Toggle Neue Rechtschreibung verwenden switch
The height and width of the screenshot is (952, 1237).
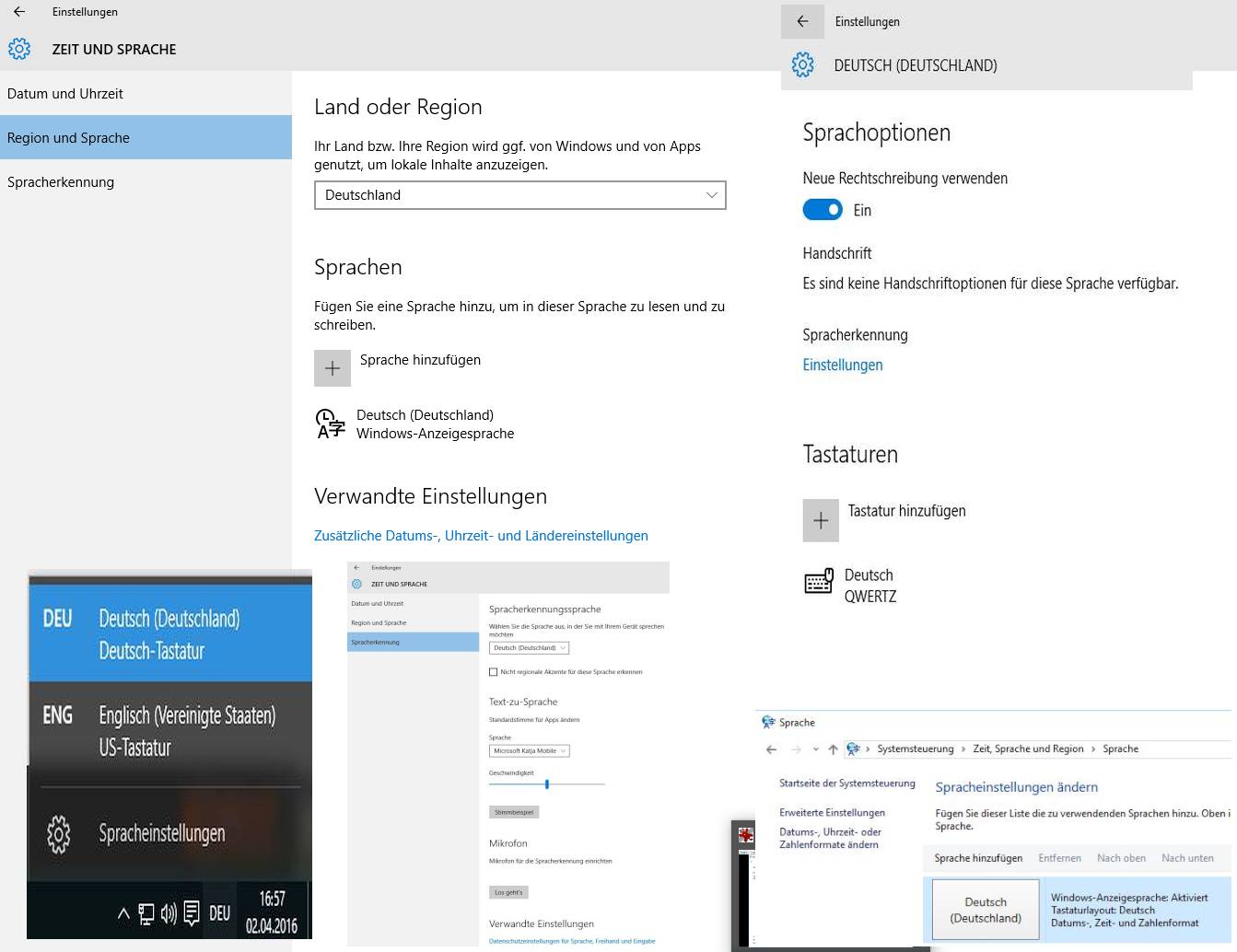tap(823, 210)
